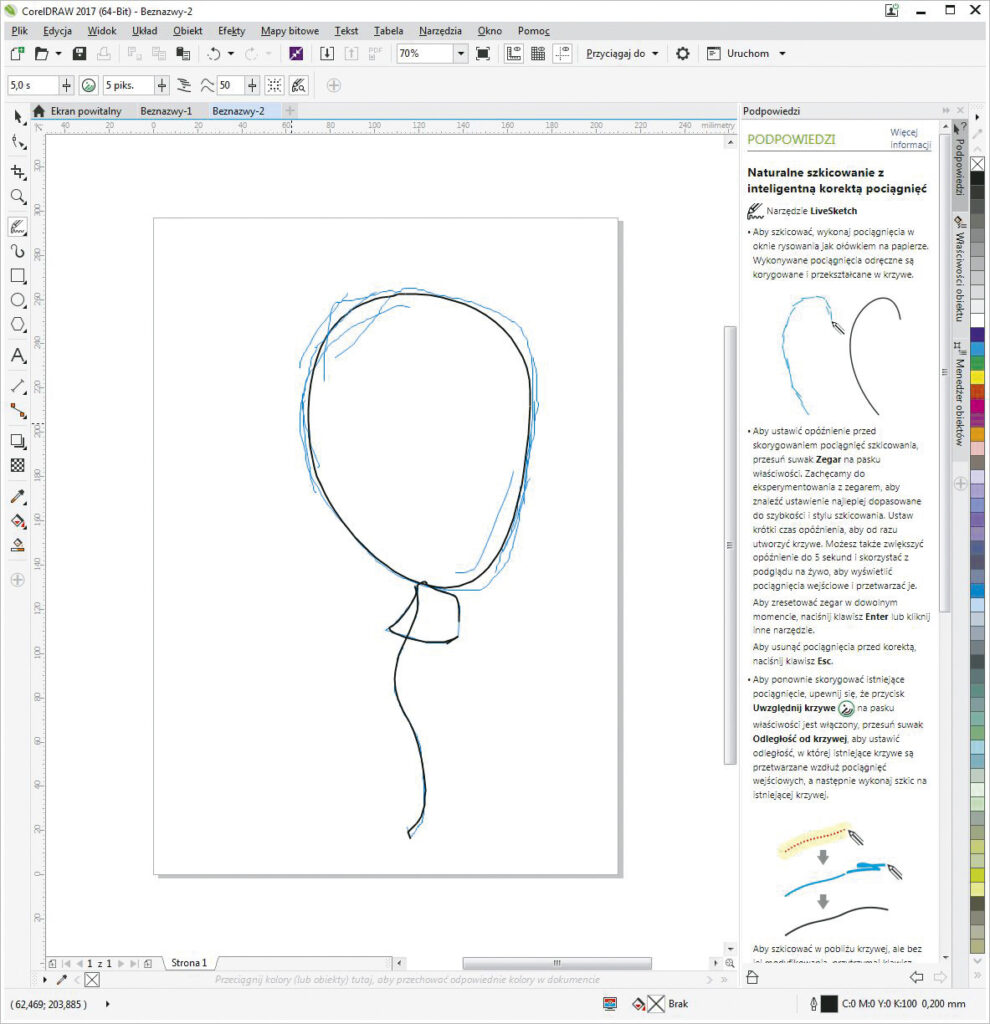Open the Narzędzia menu
Viewport: 990px width, 1024px height.
click(440, 31)
